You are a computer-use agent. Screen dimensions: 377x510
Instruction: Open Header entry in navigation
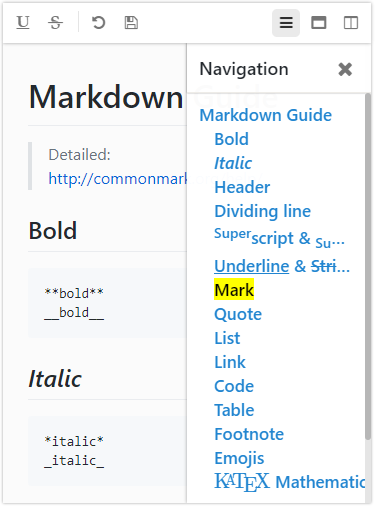[242, 187]
